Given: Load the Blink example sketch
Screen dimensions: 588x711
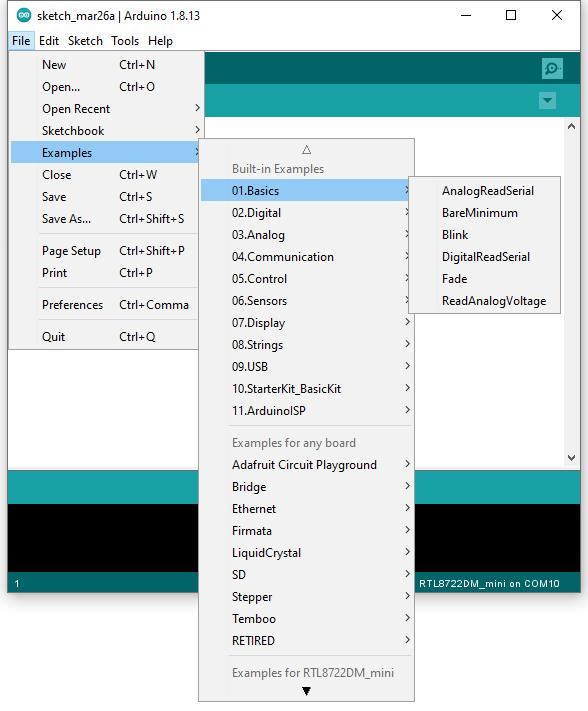Looking at the screenshot, I should (485, 234).
